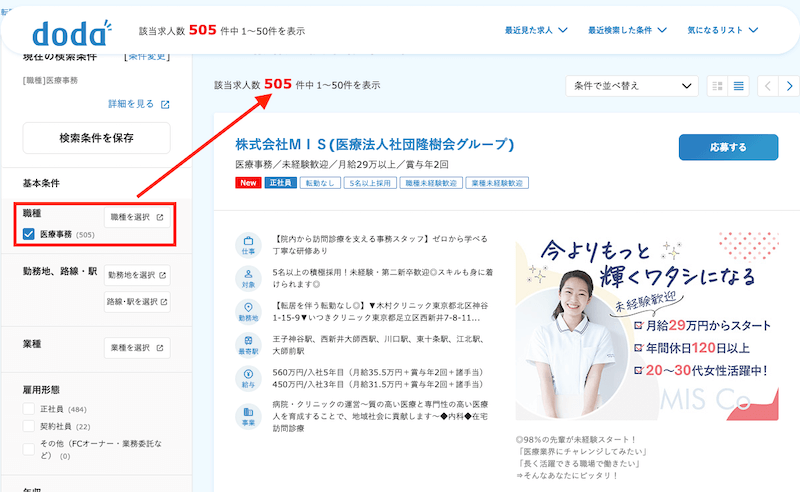Click the 医療事務／未経験歓迎 subtitle text

[x=342, y=164]
